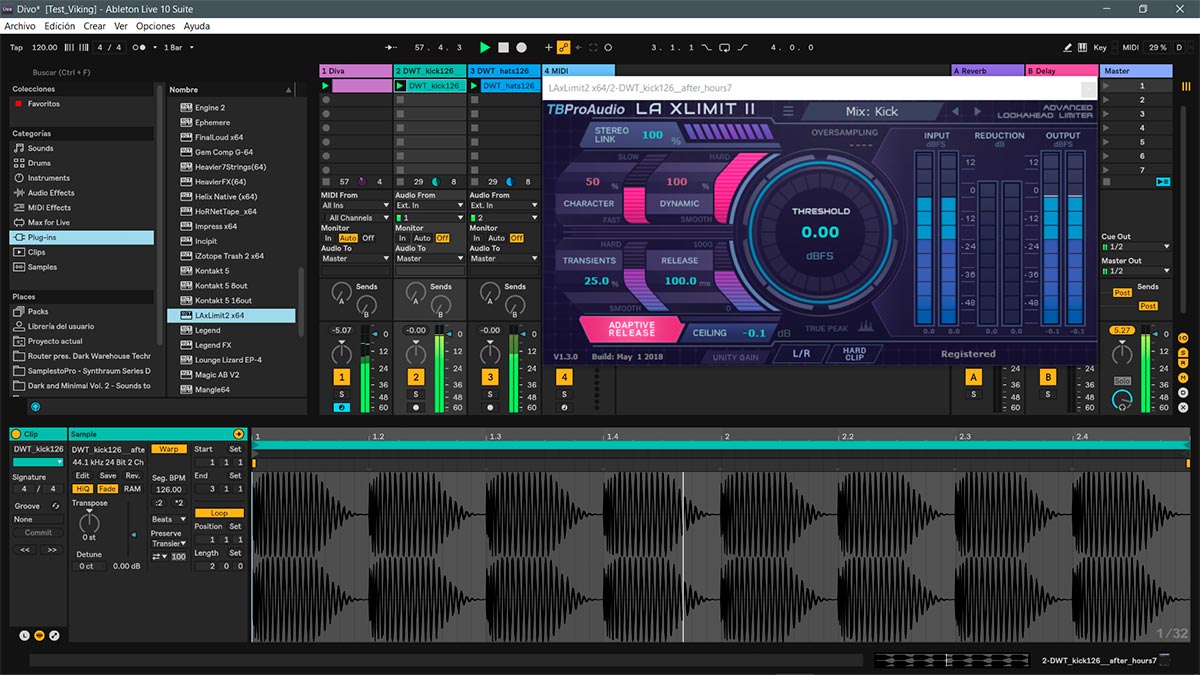Click the Tap tempo button
Screen dimensions: 1200x675
tap(16, 47)
